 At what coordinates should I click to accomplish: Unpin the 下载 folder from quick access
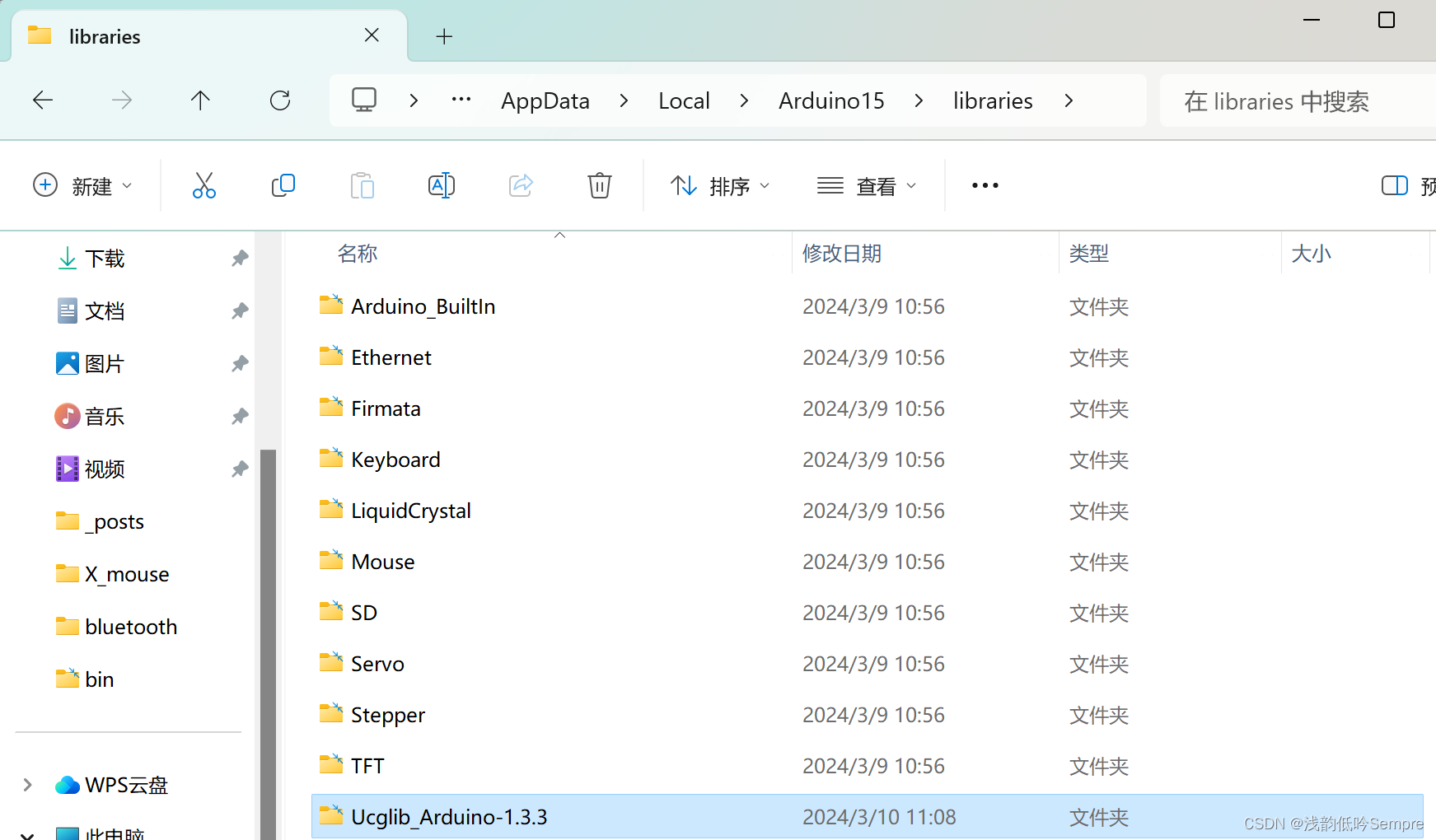(x=239, y=258)
